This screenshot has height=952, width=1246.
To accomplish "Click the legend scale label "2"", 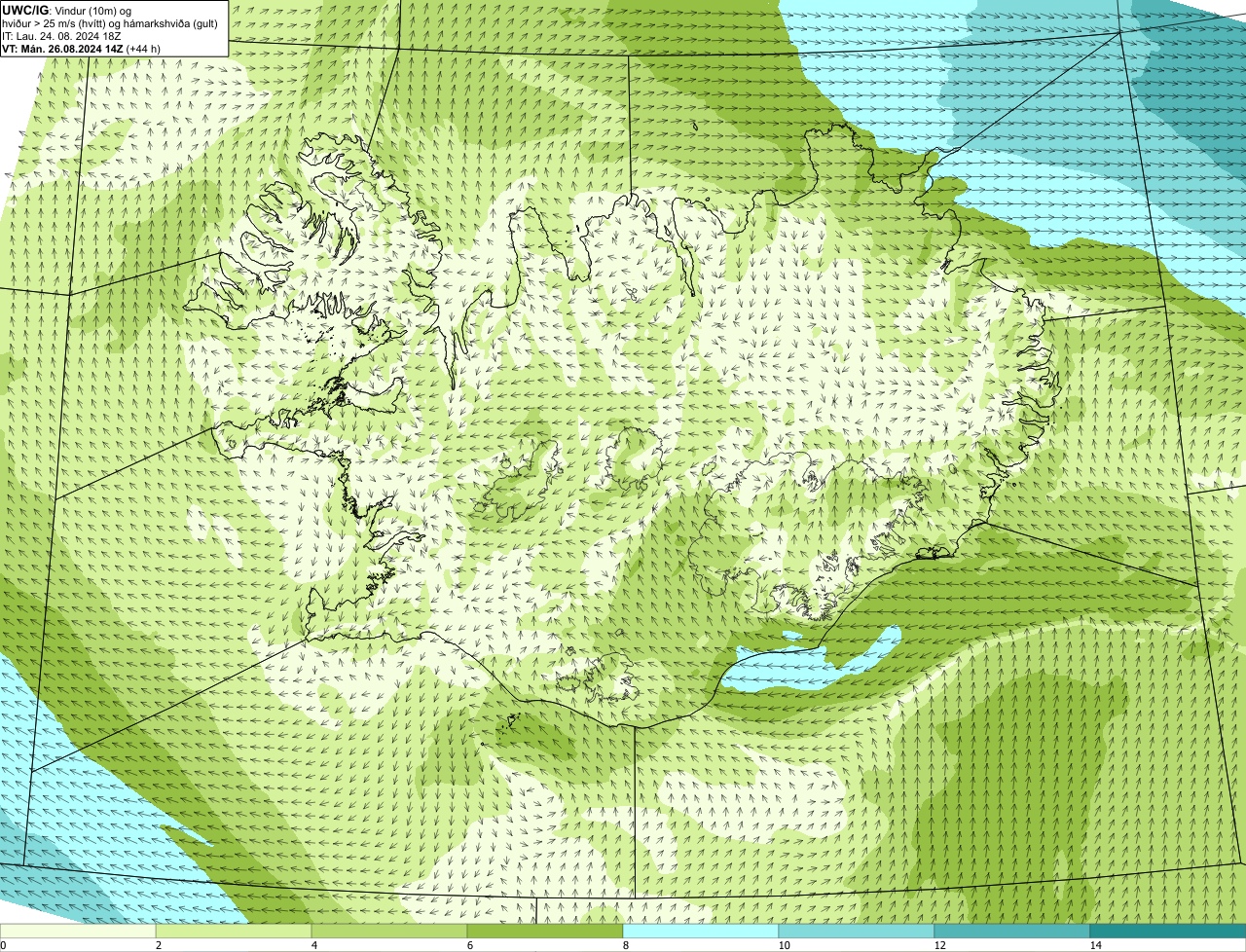I will coord(158,945).
